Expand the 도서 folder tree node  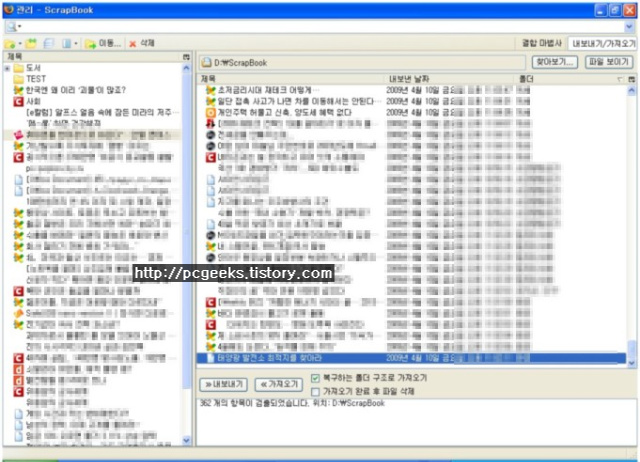(7, 68)
